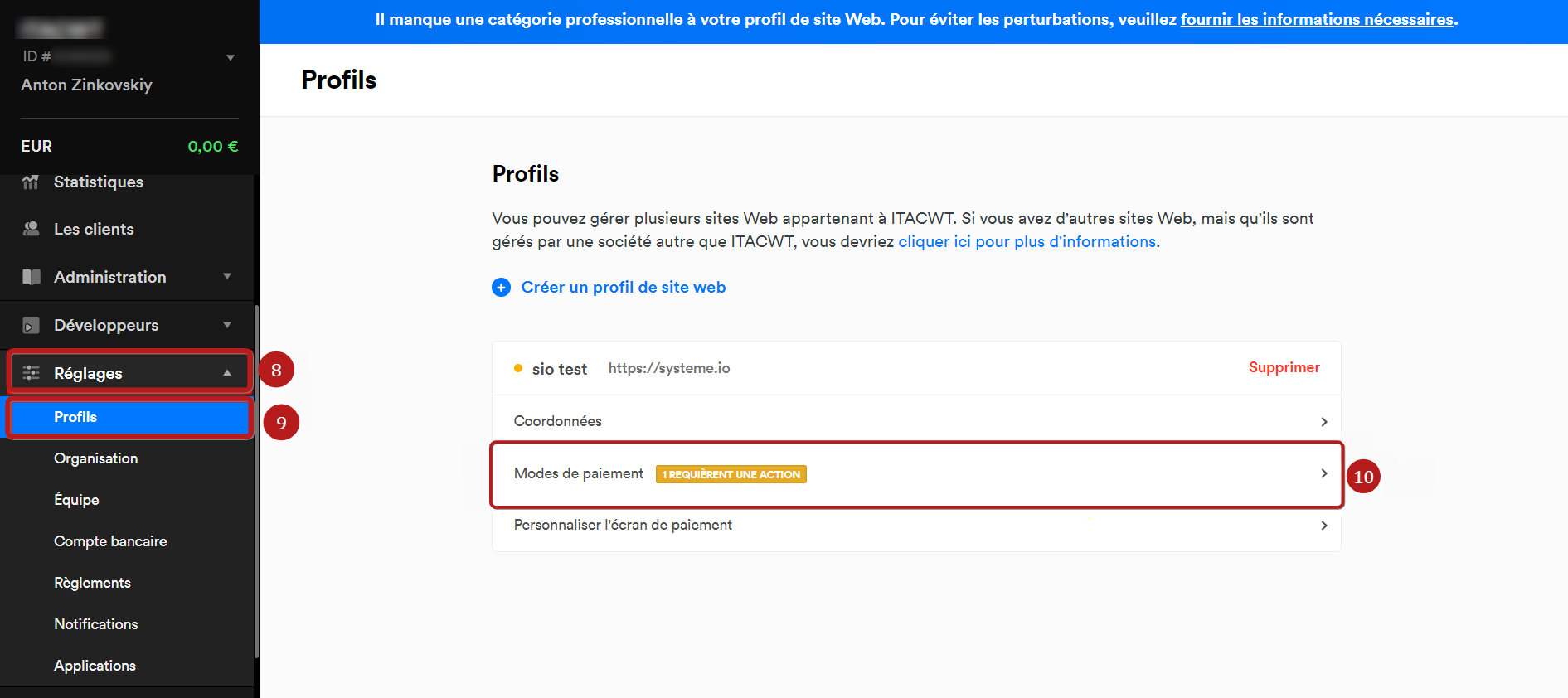The height and width of the screenshot is (698, 1568).
Task: Open the Coordonnées row chevron
Action: 1324,422
